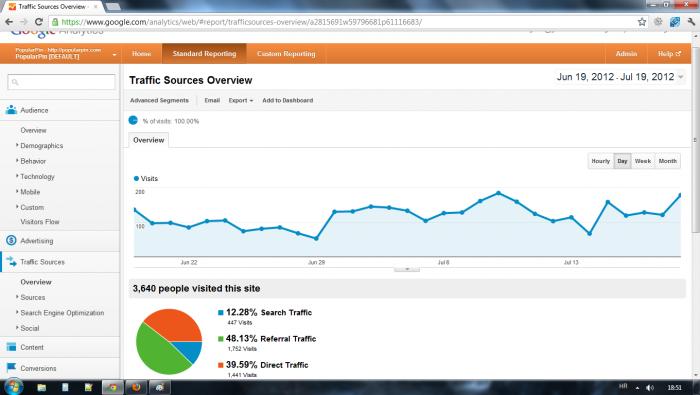Switch graph to Day view

tap(622, 161)
